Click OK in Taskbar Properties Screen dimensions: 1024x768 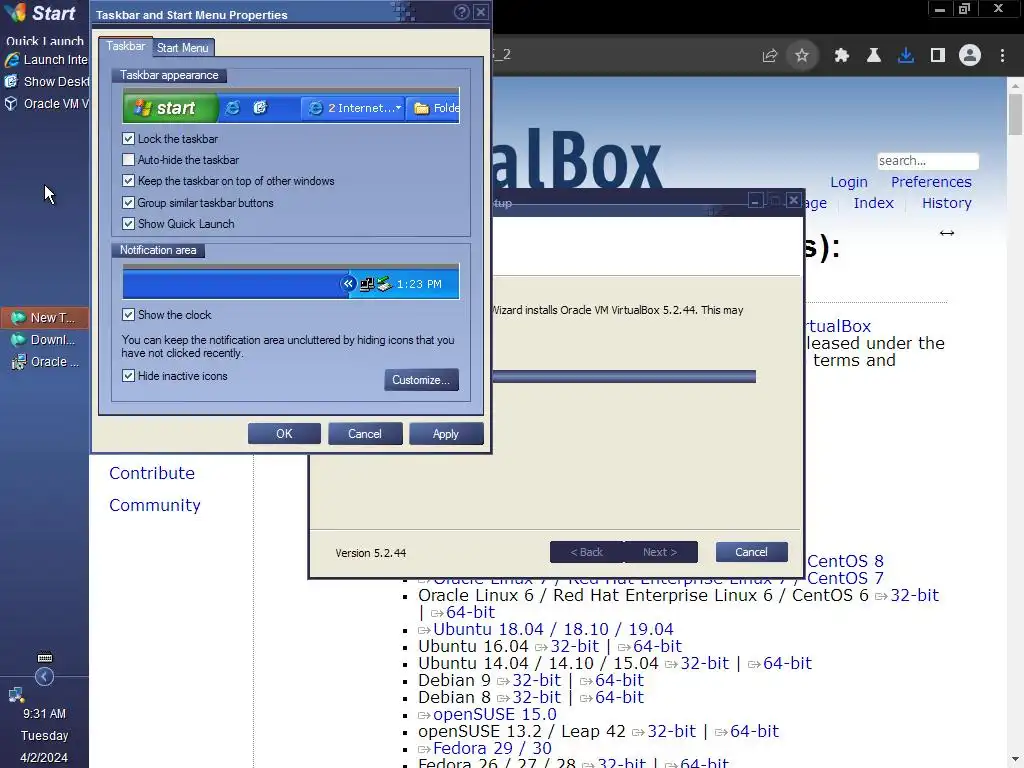tap(284, 434)
